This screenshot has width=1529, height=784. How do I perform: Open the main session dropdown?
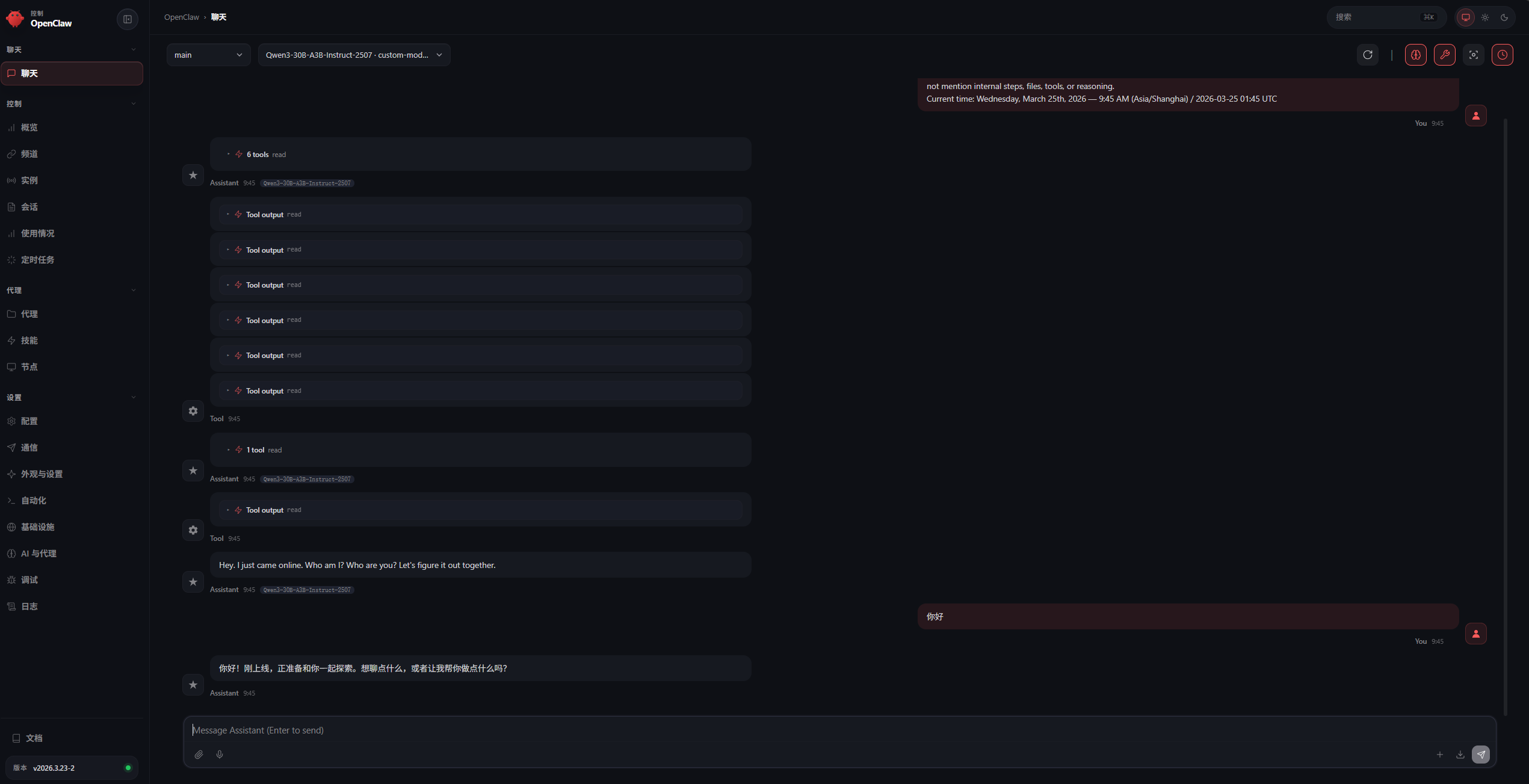(x=208, y=55)
